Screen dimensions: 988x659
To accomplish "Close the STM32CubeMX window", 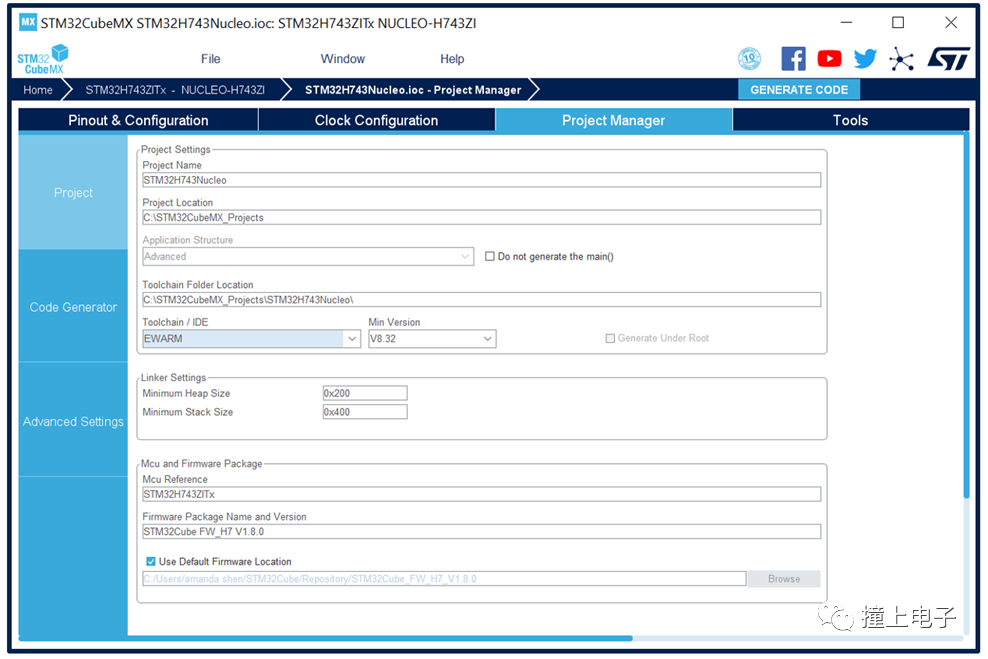I will click(951, 23).
